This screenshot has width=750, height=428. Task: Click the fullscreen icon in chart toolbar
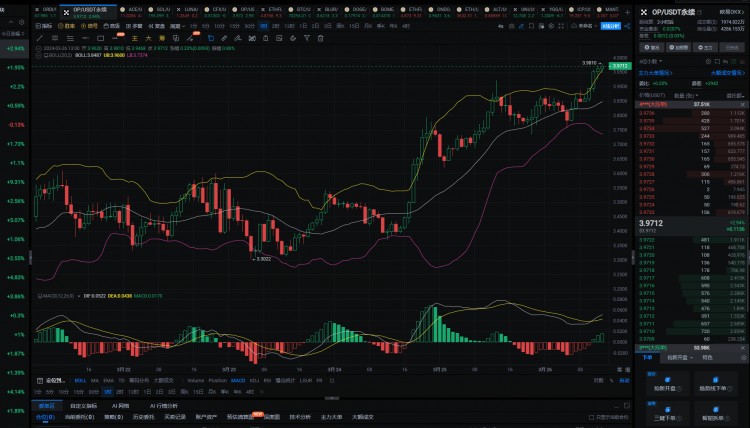pyautogui.click(x=561, y=26)
